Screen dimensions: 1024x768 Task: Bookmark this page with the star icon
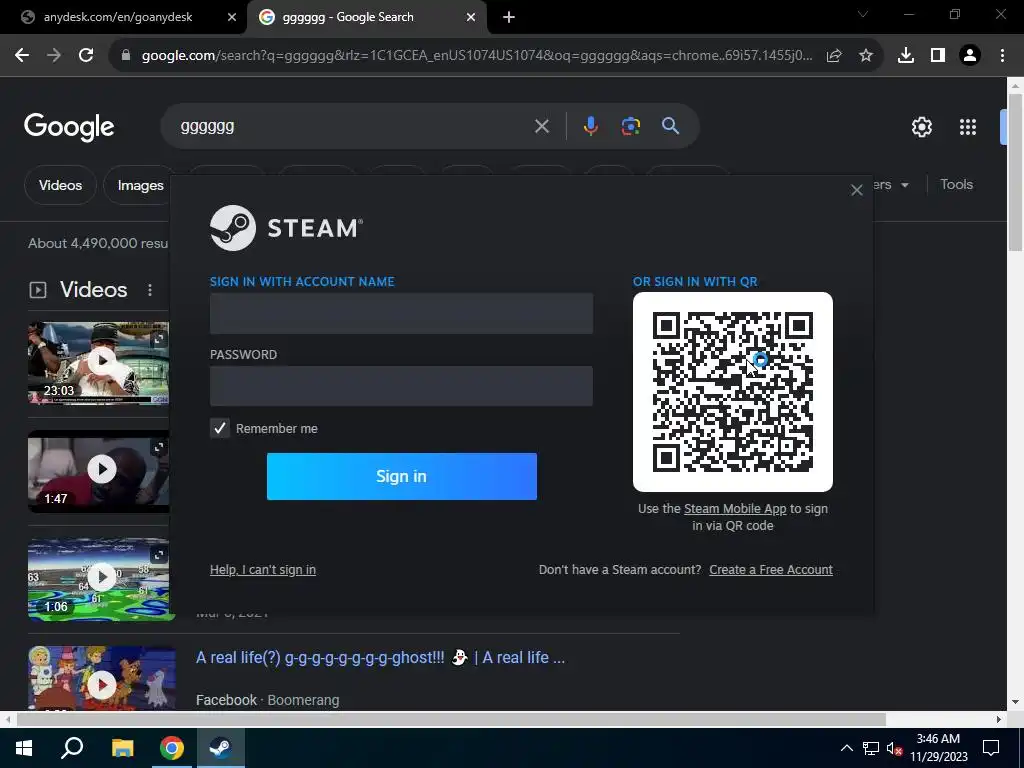[x=866, y=56]
